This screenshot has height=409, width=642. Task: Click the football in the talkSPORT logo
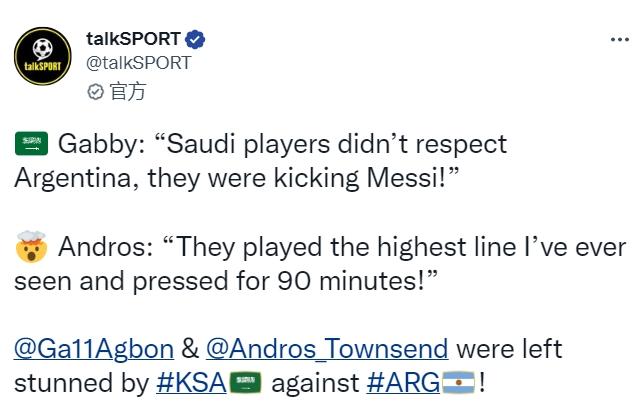(x=43, y=48)
